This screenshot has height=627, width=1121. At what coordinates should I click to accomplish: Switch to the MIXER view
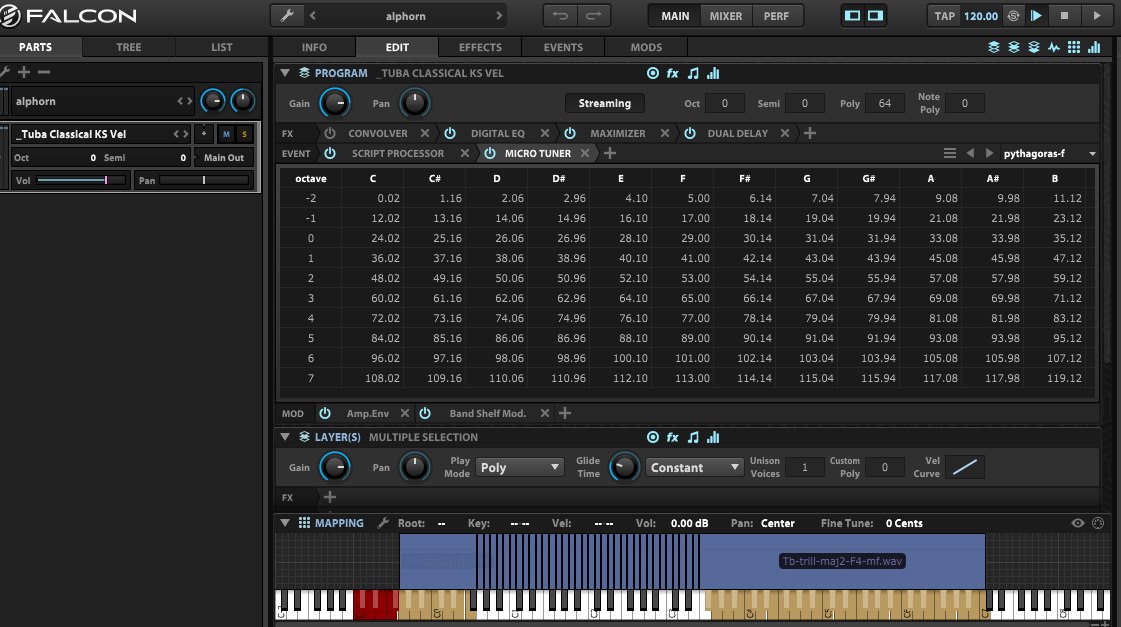tap(726, 16)
